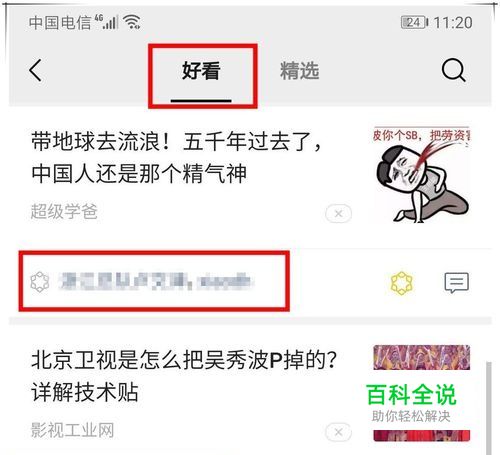Image resolution: width=500 pixels, height=455 pixels.
Task: Tap the WiFi status icon
Action: 132,22
